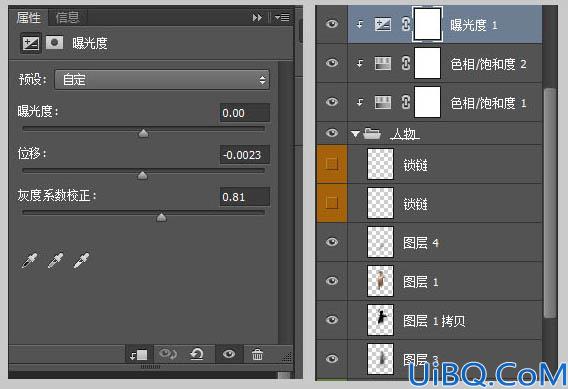This screenshot has height=389, width=568.
Task: Click the Layers panel vertical scrollbar
Action: [x=550, y=203]
